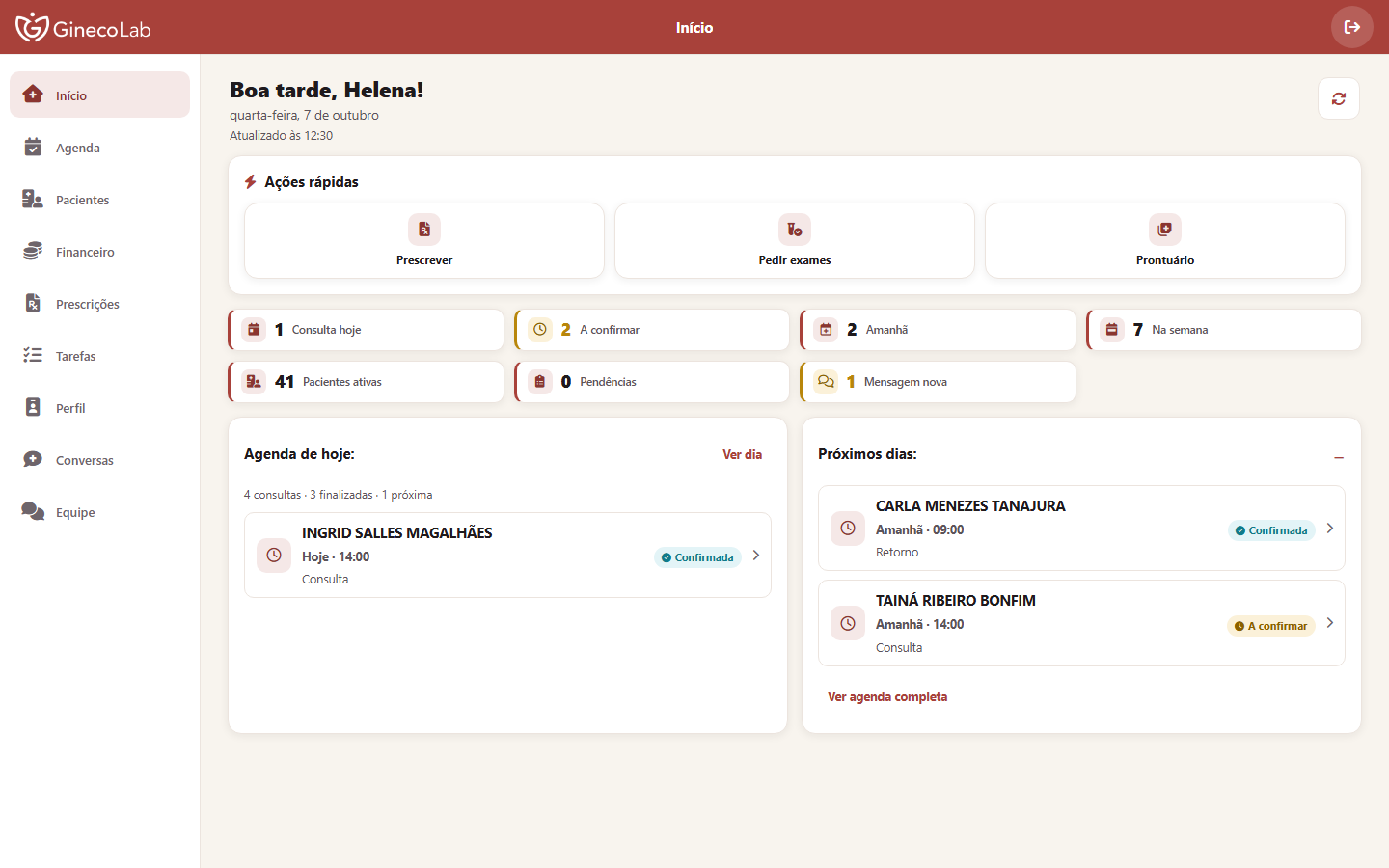Go to Início in the sidebar
Viewport: 1389px width, 868px height.
[99, 95]
